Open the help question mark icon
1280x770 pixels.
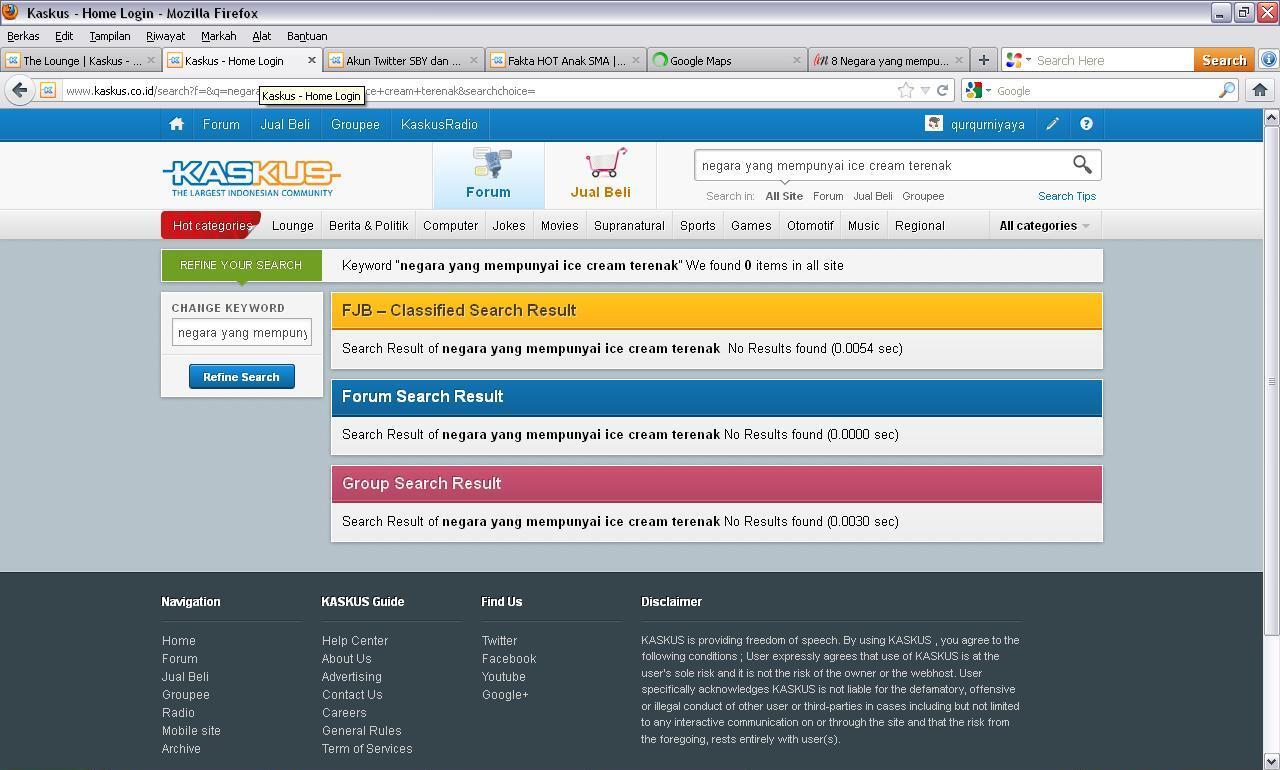click(x=1086, y=125)
